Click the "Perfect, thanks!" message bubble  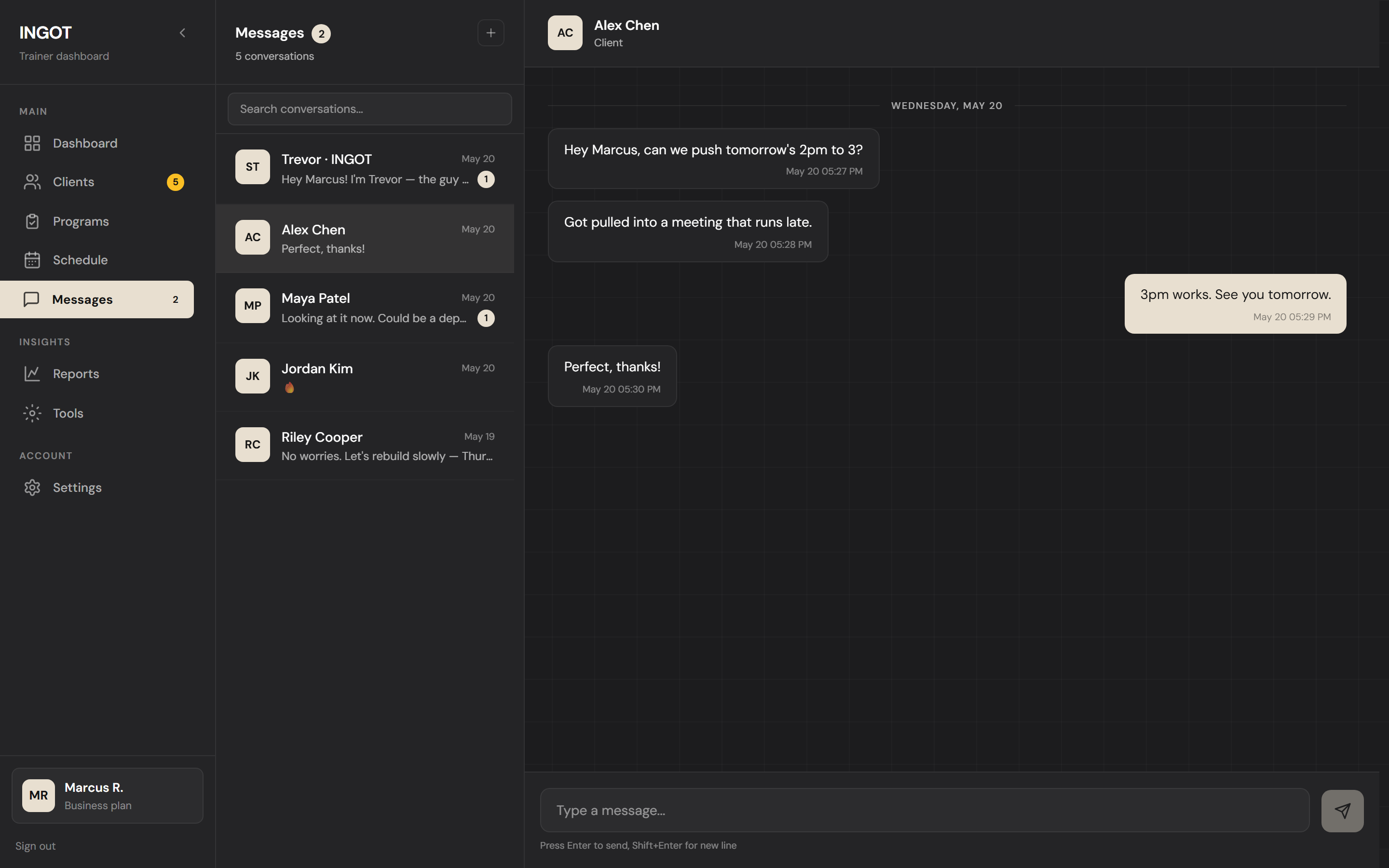pyautogui.click(x=613, y=376)
